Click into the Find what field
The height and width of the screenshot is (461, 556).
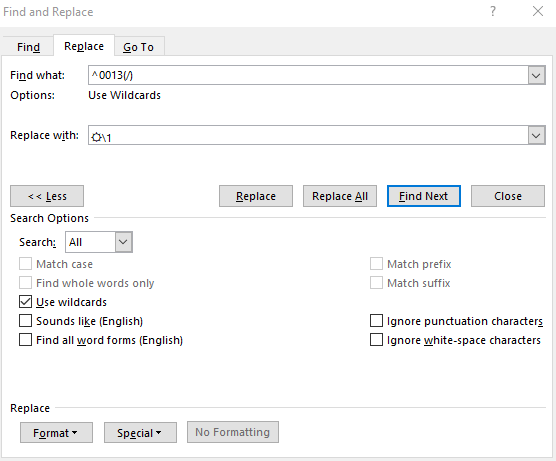308,75
